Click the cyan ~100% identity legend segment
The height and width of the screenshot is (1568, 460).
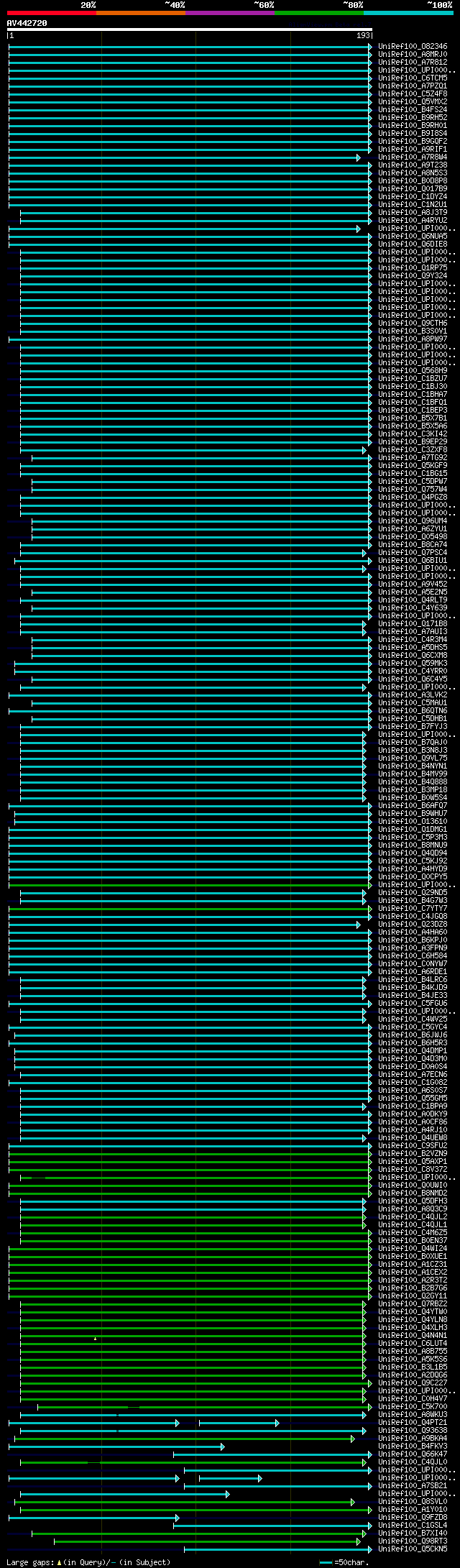[408, 13]
